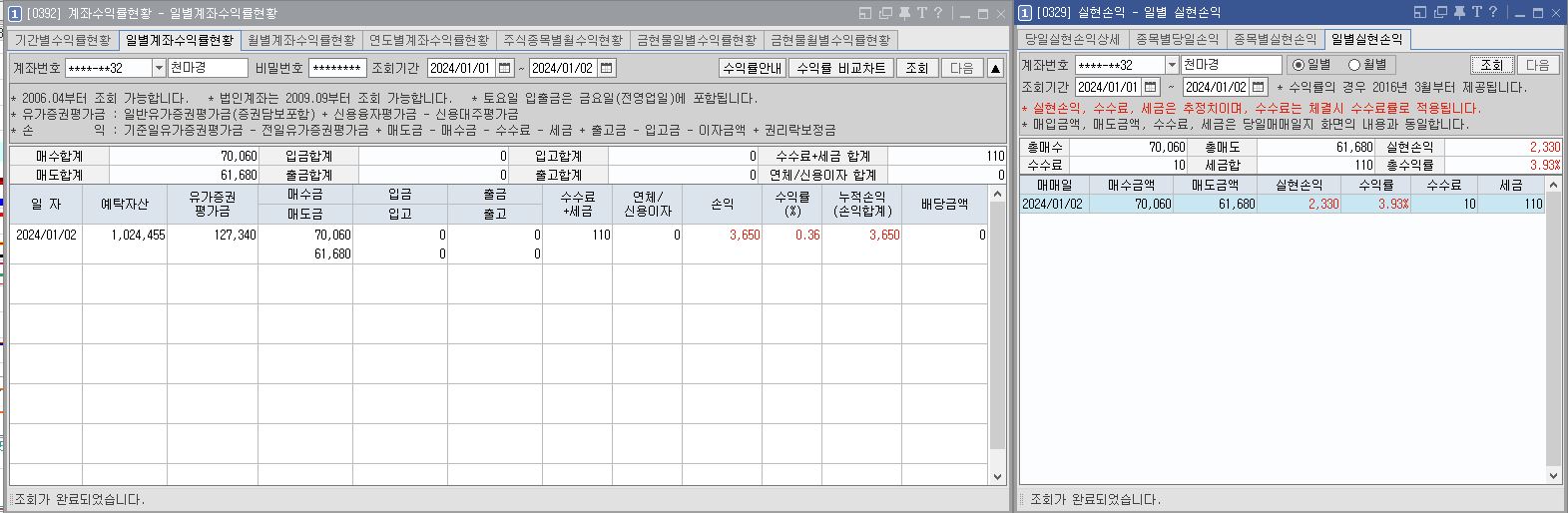Switch to 금현물일별수익률현황 tab

pyautogui.click(x=697, y=41)
